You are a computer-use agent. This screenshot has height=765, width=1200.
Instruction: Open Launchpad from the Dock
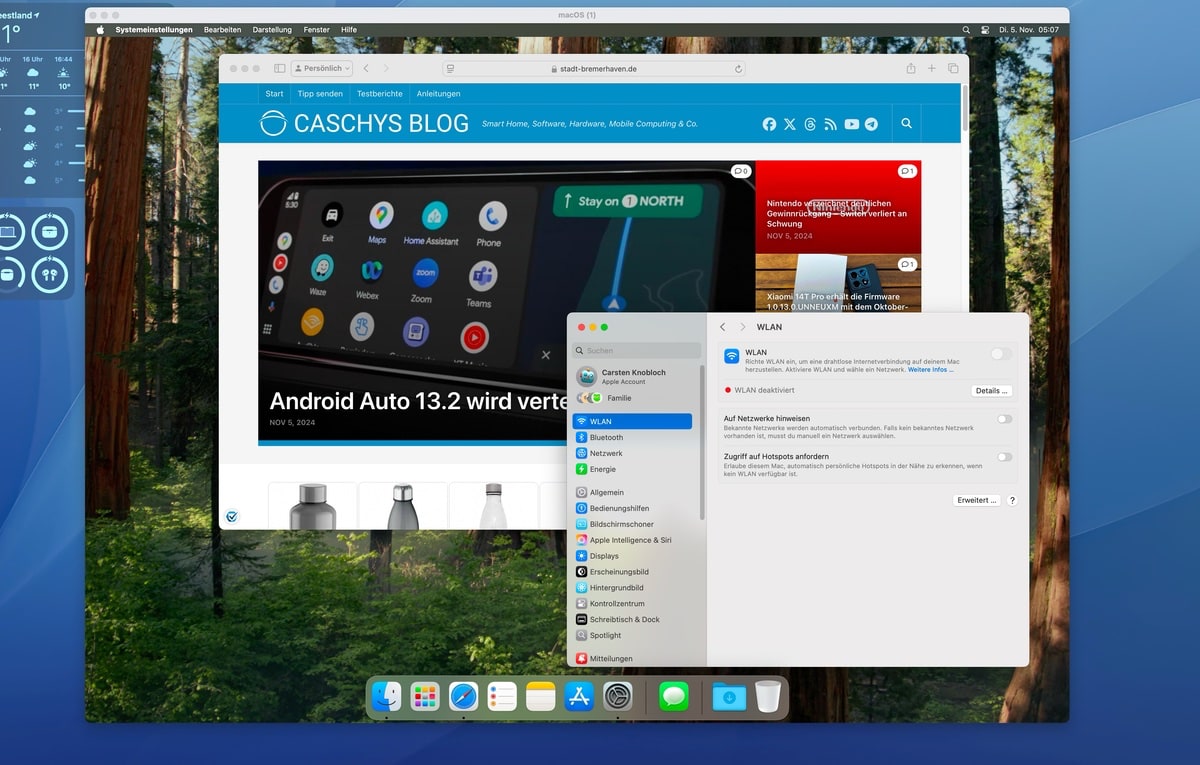tap(425, 697)
